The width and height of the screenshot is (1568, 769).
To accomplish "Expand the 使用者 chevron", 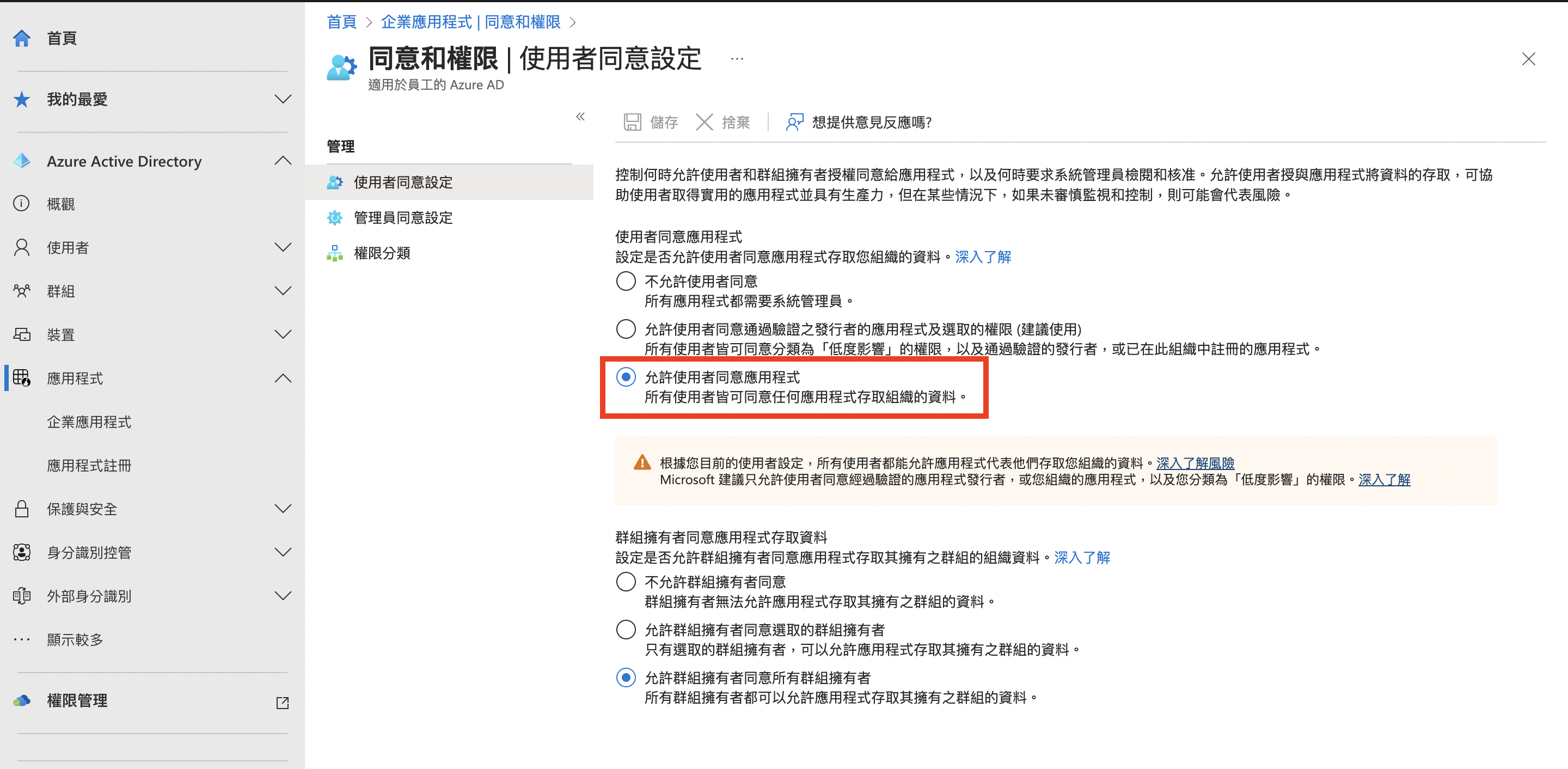I will (283, 247).
